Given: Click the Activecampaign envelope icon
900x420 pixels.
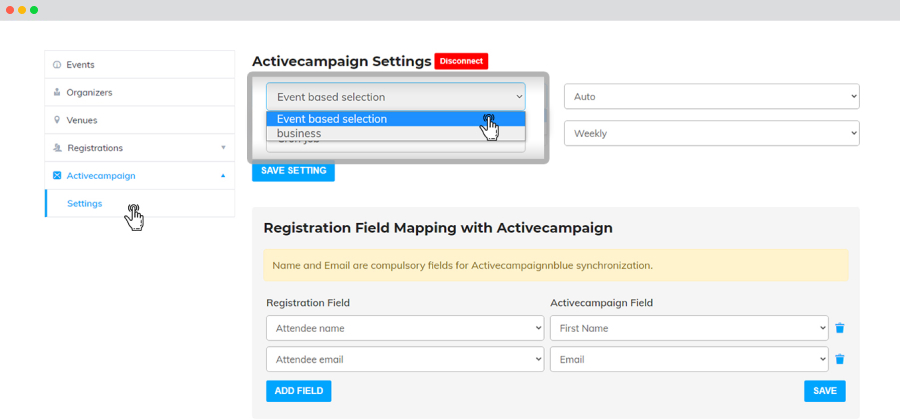Looking at the screenshot, I should [x=57, y=176].
